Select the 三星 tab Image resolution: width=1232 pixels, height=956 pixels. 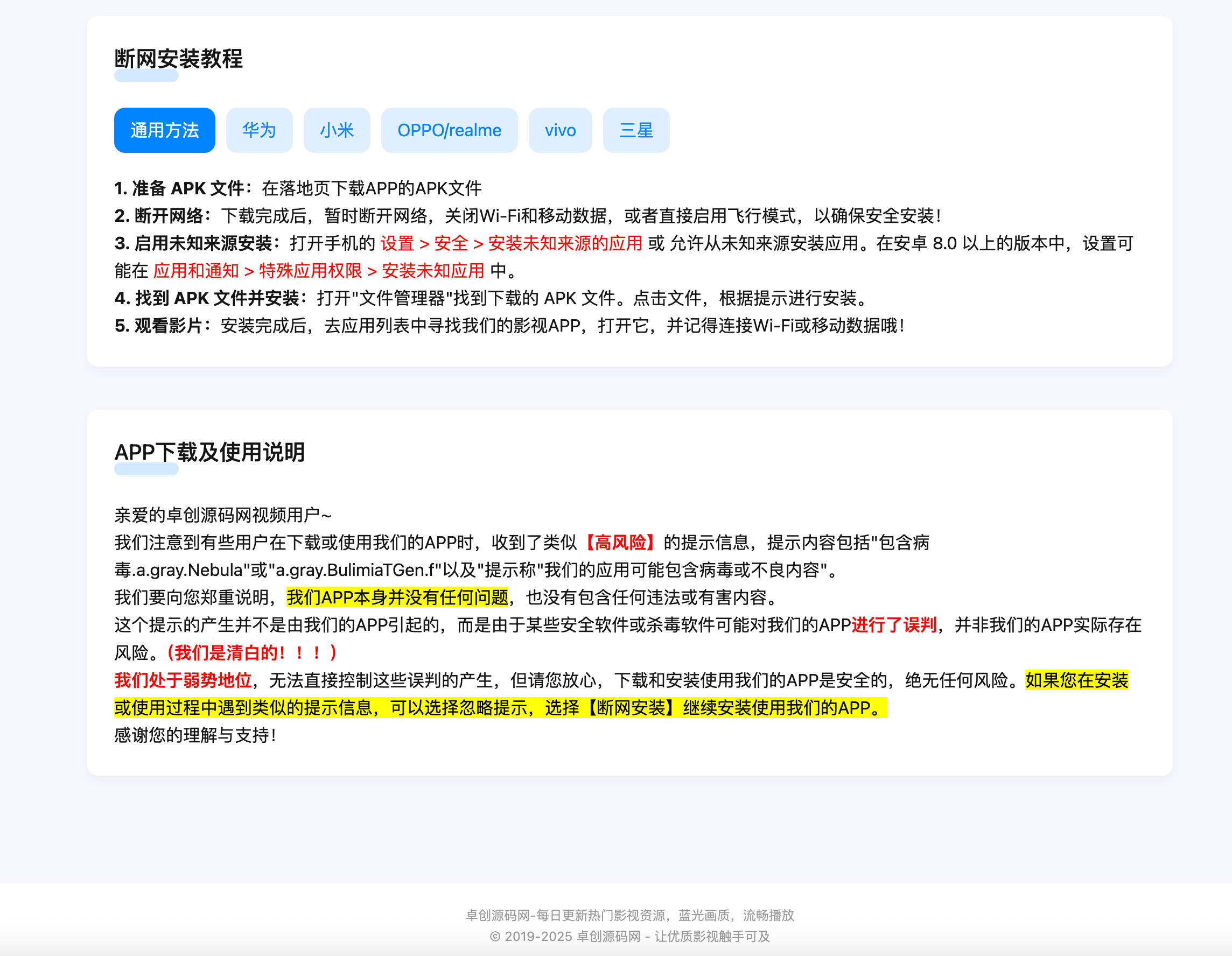636,130
